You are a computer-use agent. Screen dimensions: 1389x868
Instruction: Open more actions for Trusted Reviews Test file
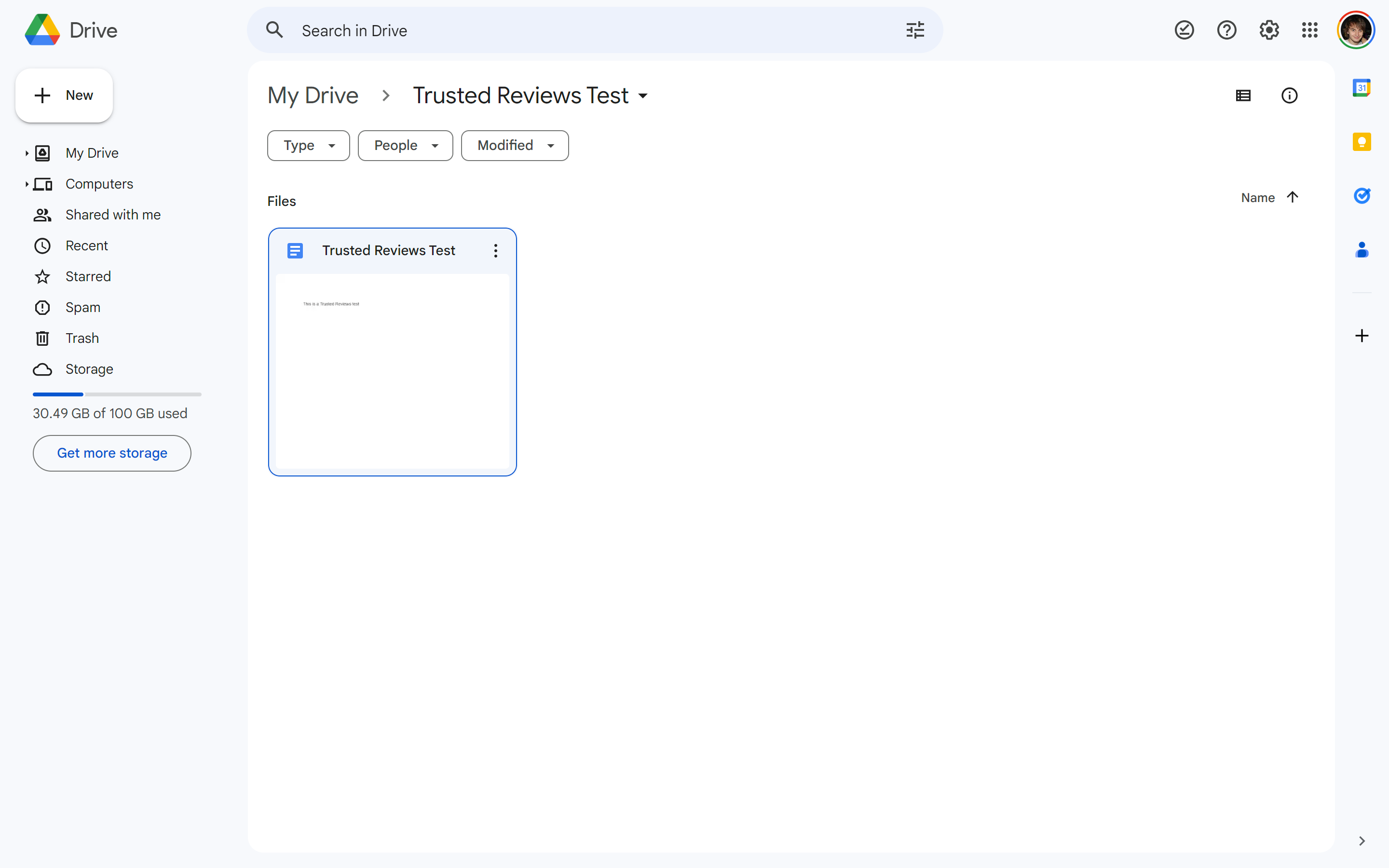495,250
